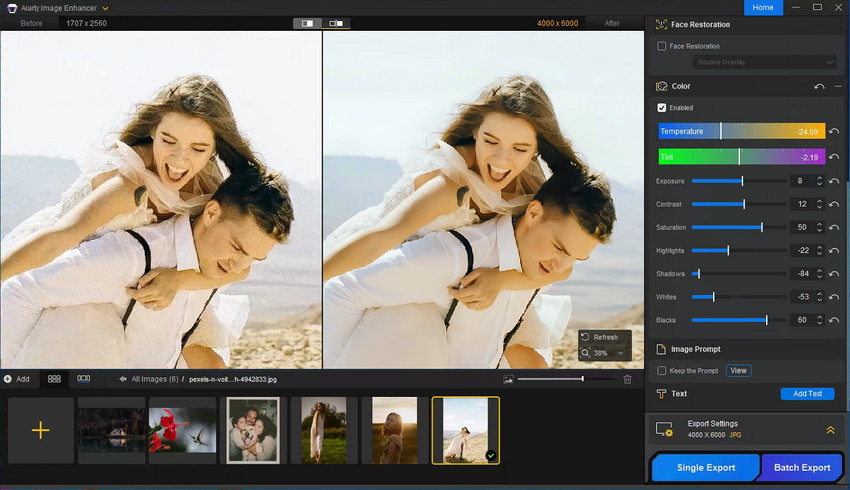Reset Saturation using its undo arrow
Screen dimensions: 850x490
coord(834,228)
